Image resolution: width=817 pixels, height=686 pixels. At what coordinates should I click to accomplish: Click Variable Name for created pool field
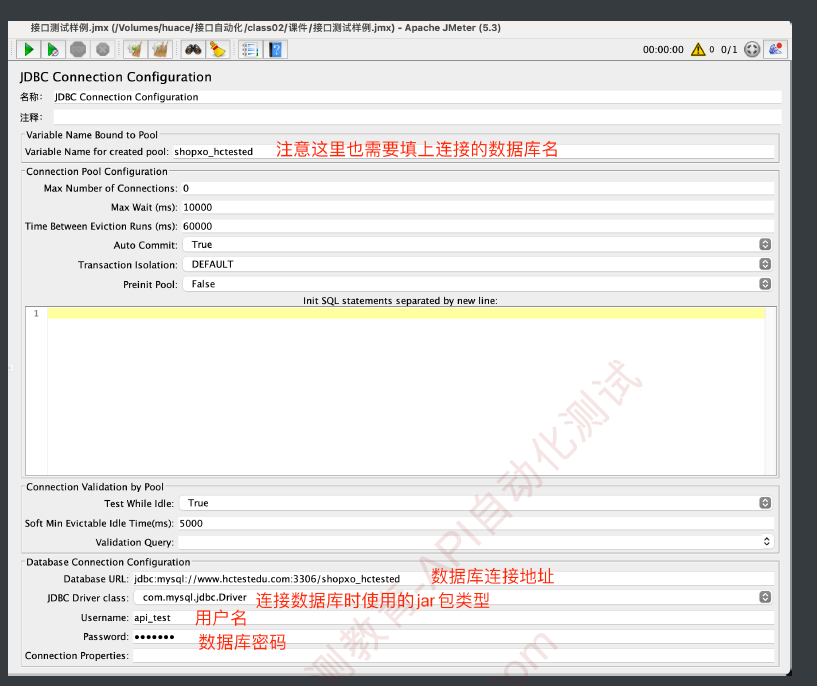[473, 152]
